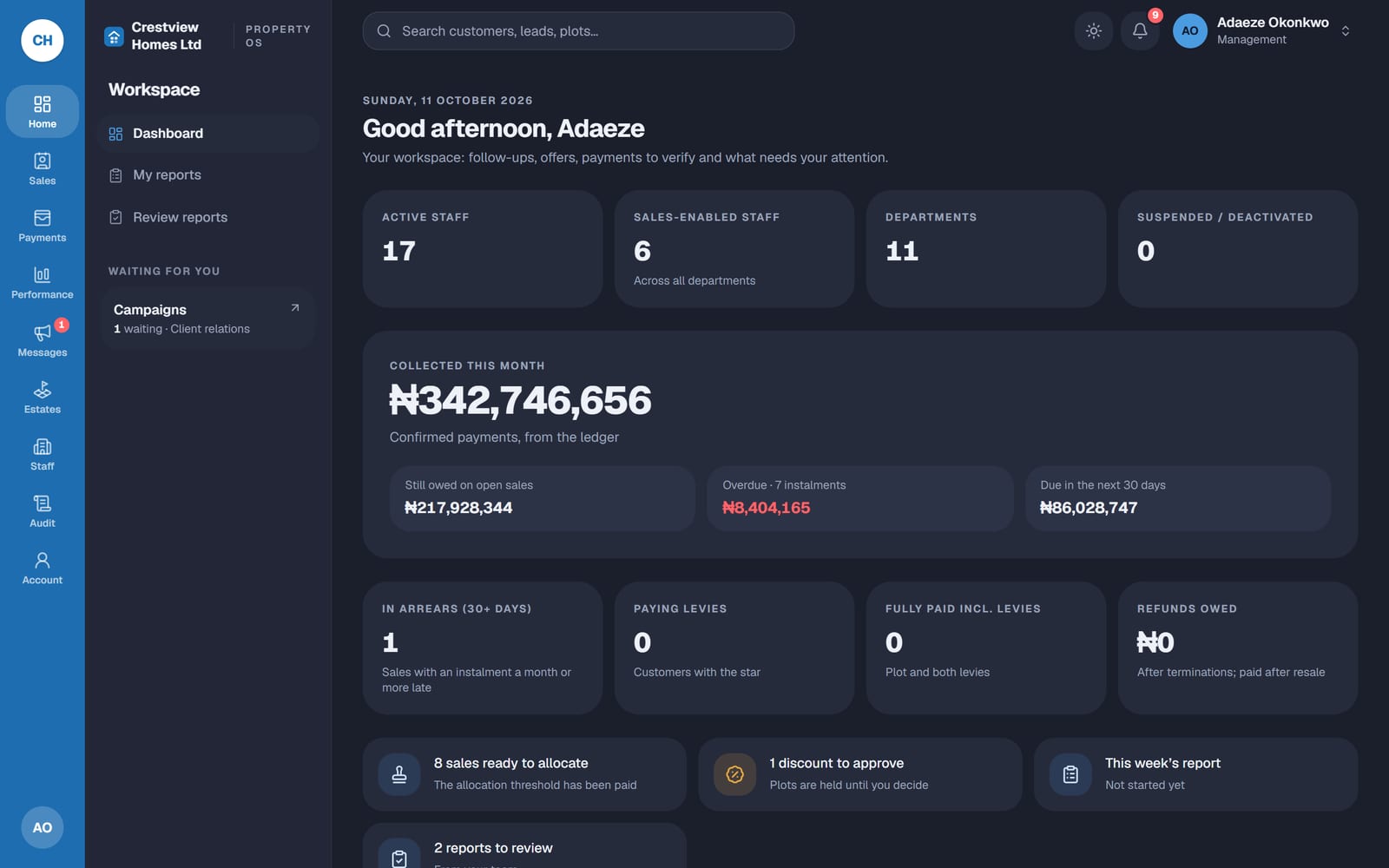
Task: Open the Staff section
Action: click(42, 455)
